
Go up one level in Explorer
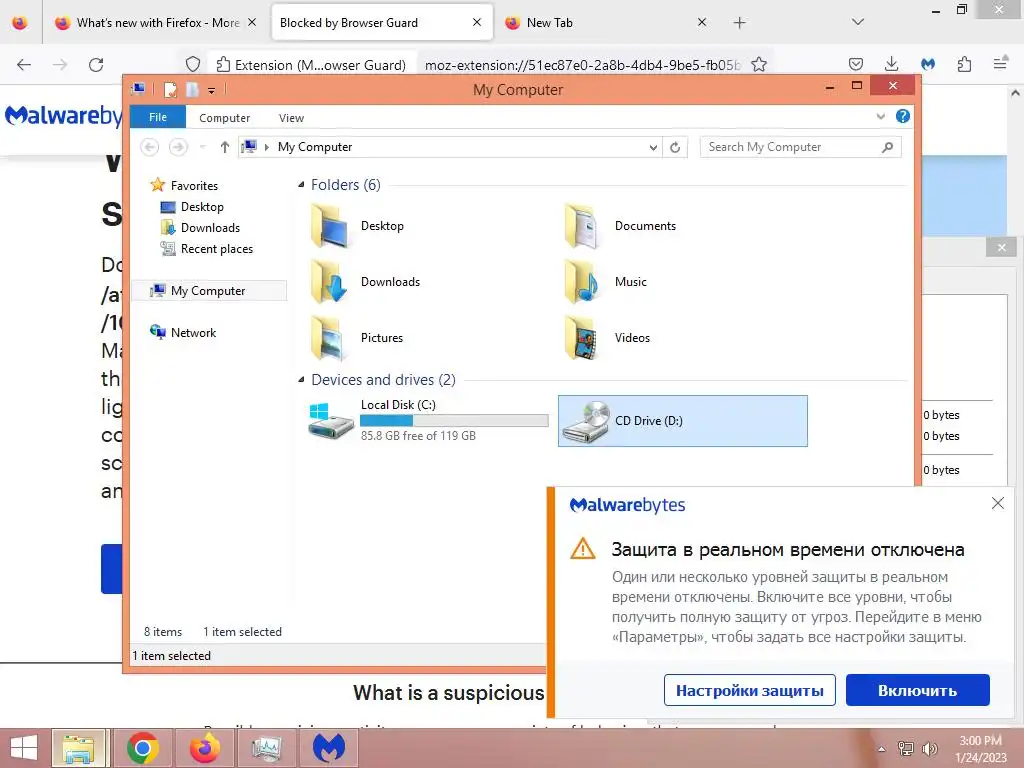(x=225, y=147)
